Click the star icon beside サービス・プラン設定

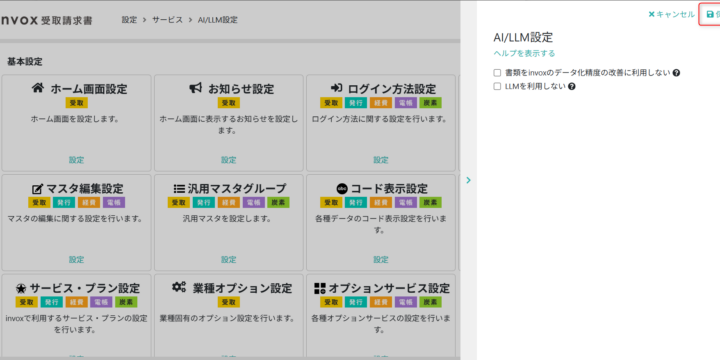coord(21,288)
